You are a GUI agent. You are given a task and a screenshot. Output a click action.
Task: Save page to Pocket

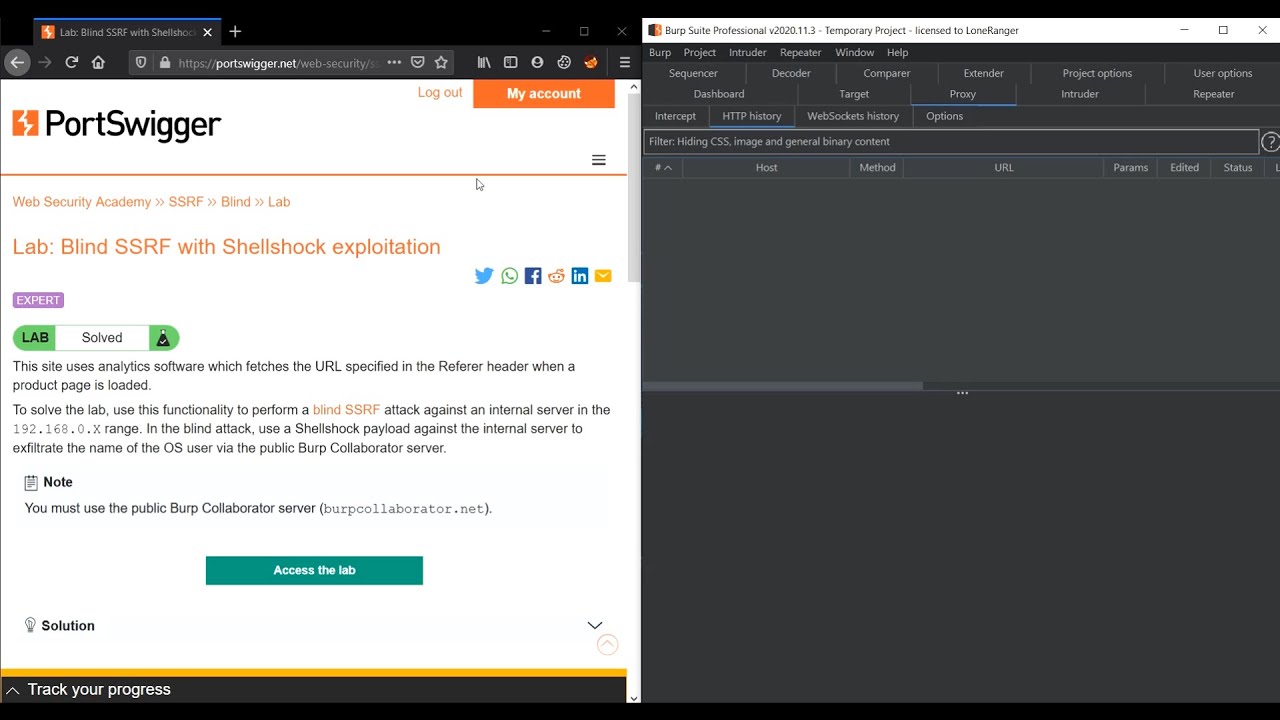418,62
